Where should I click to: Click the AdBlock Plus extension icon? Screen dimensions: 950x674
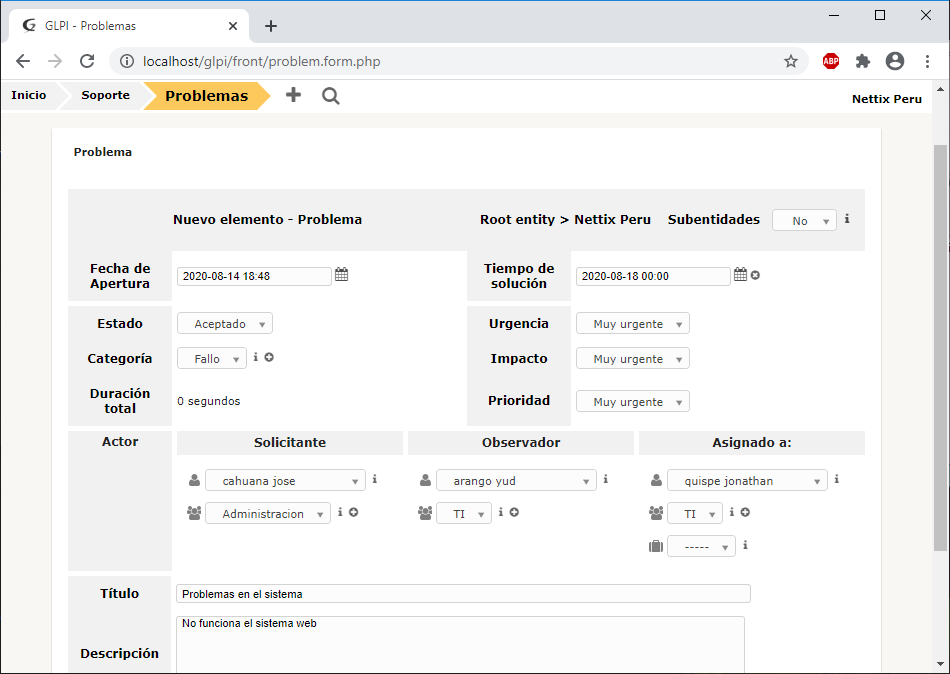tap(831, 61)
